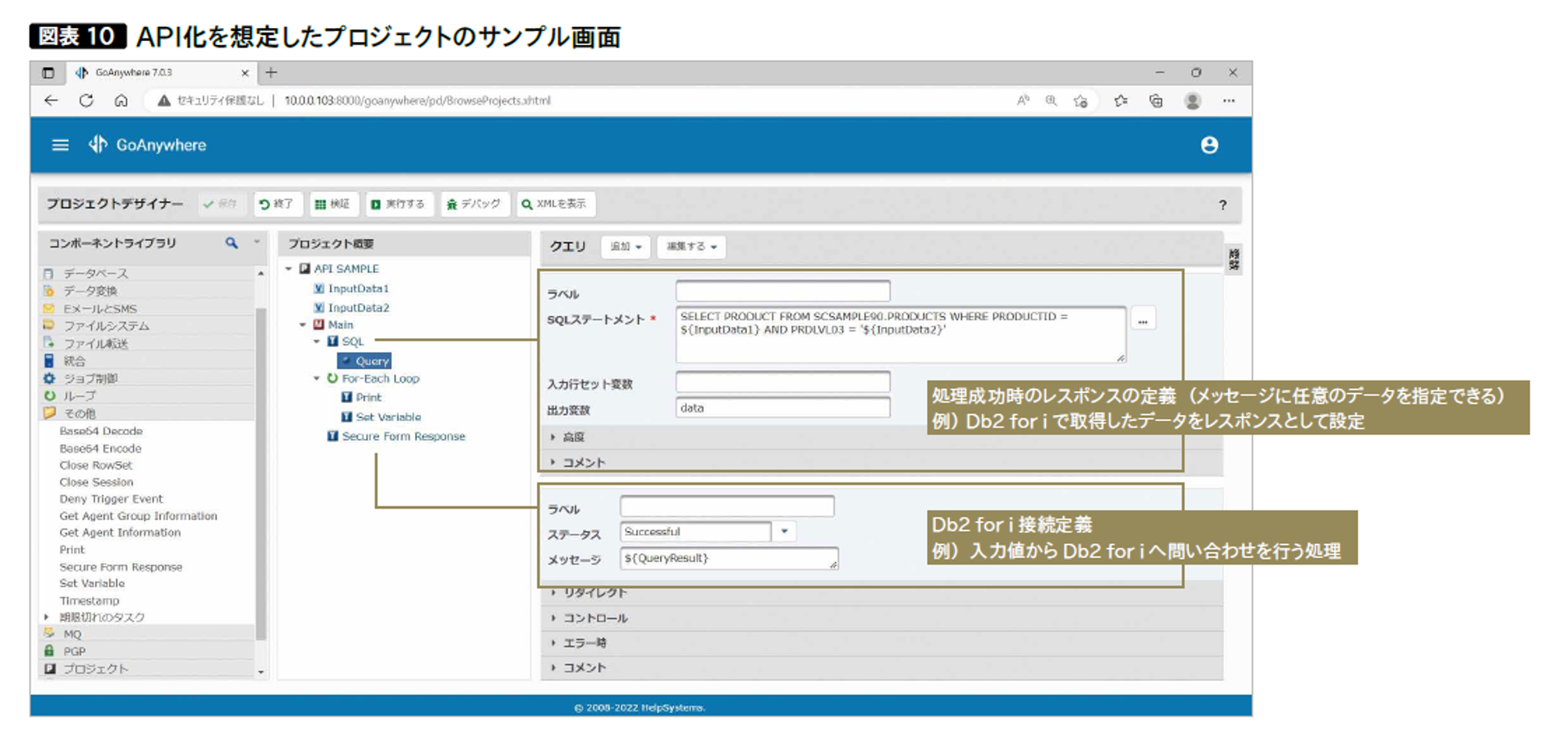Click the 検証 validate button
1568x731 pixels.
[x=332, y=204]
